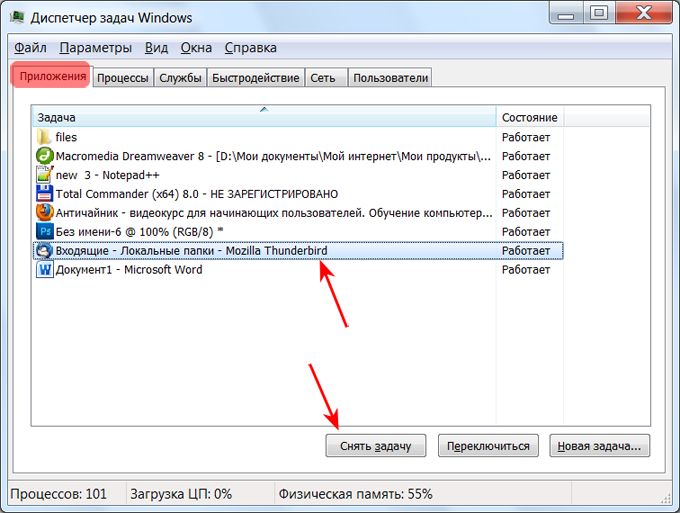Image resolution: width=680 pixels, height=513 pixels.
Task: Switch to the Процессы tab
Action: click(x=124, y=78)
